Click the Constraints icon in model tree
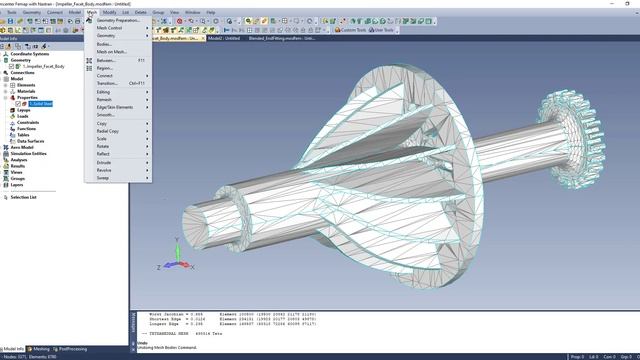The width and height of the screenshot is (640, 360). [x=12, y=122]
